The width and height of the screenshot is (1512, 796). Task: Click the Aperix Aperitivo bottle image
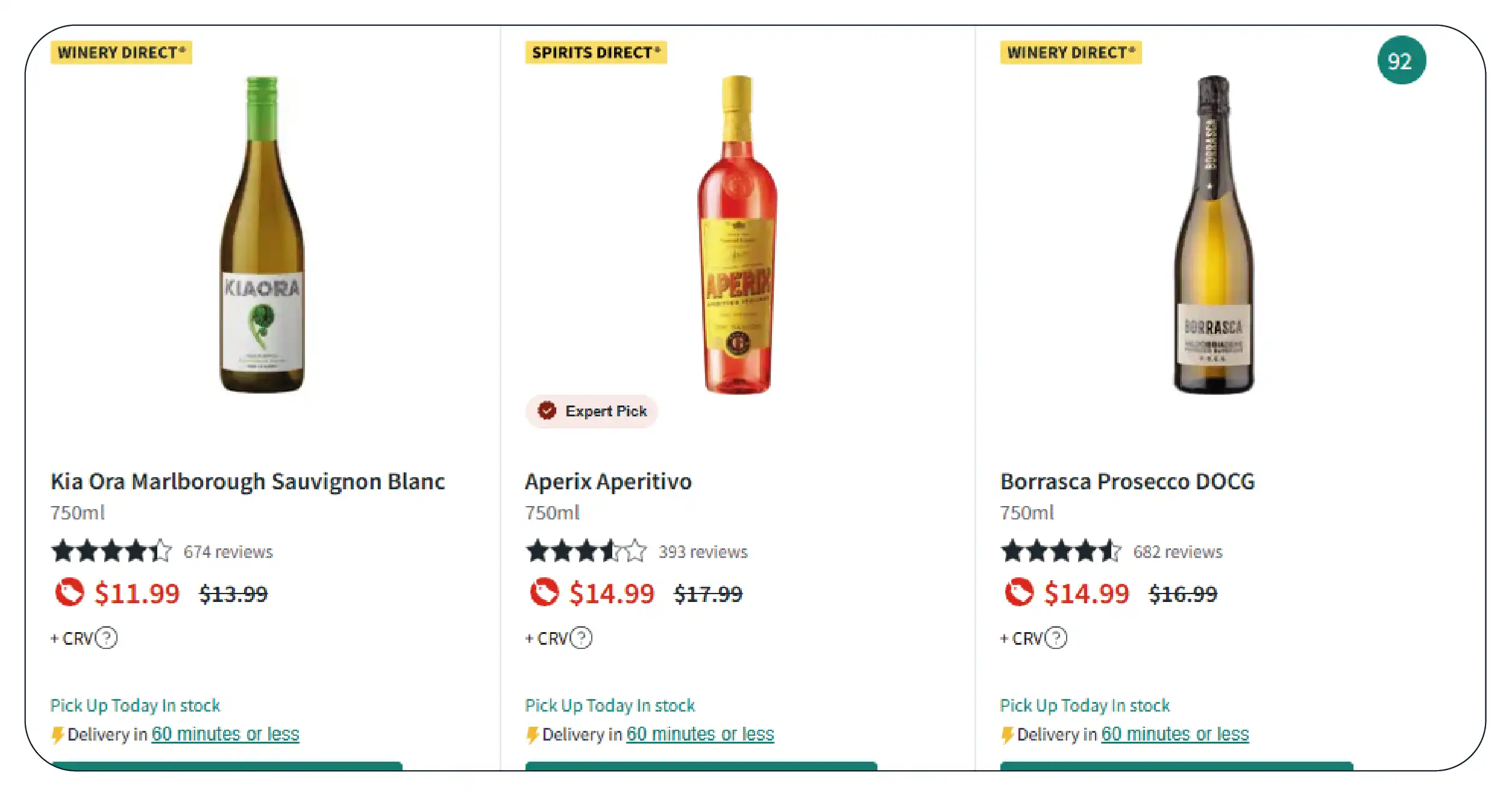click(x=737, y=235)
